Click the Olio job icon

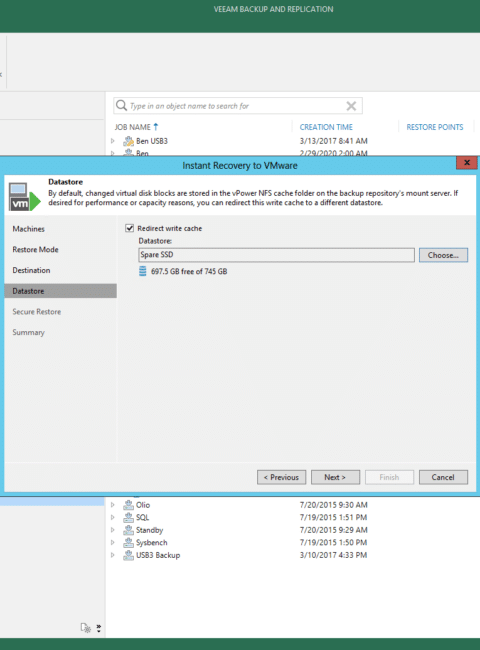(x=128, y=505)
